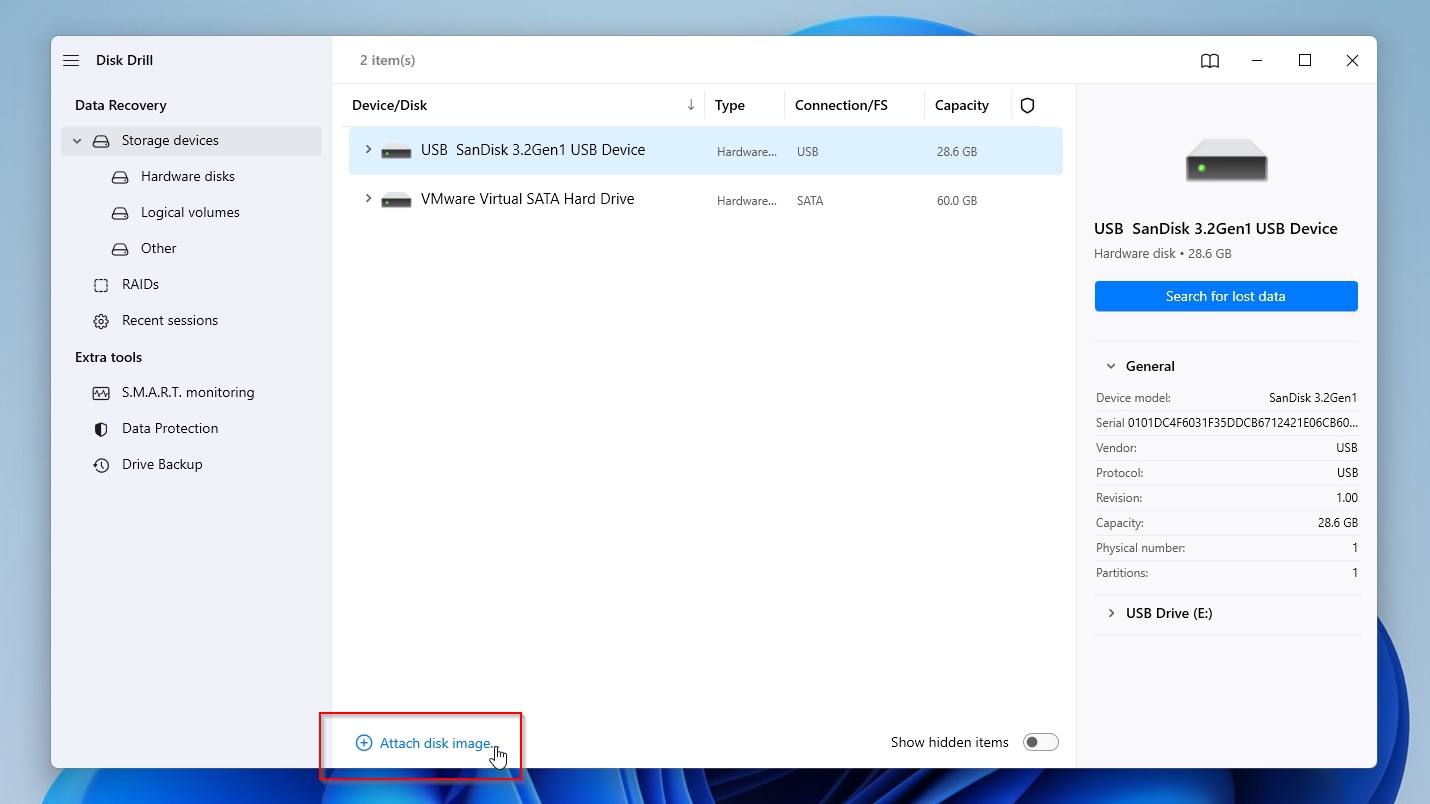Open Hardware disks in sidebar
Viewport: 1430px width, 804px height.
tap(188, 176)
